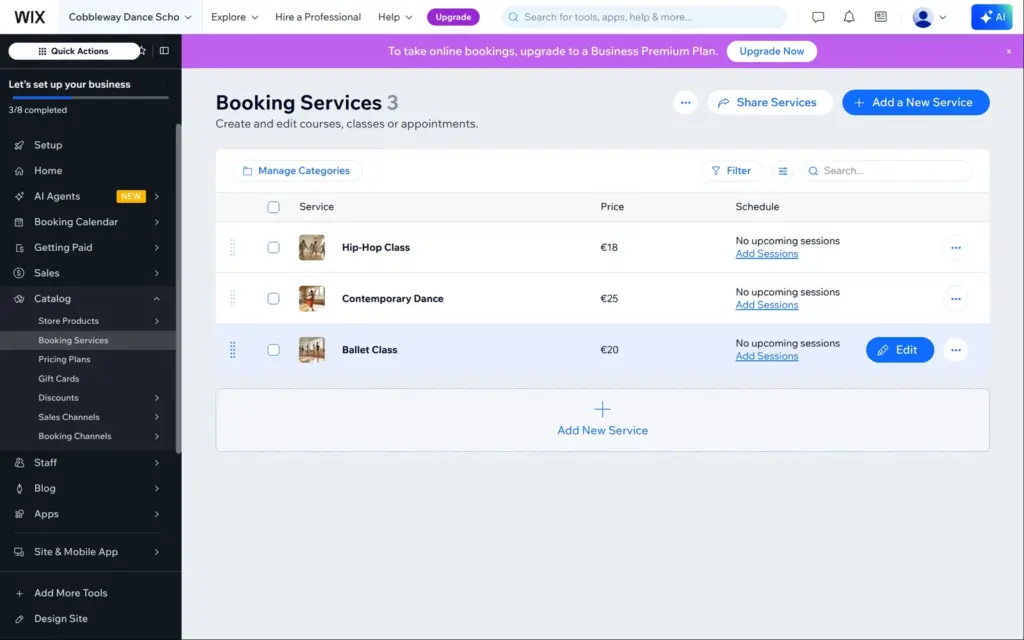Open the more options button beside Share Services
The width and height of the screenshot is (1024, 640).
685,103
